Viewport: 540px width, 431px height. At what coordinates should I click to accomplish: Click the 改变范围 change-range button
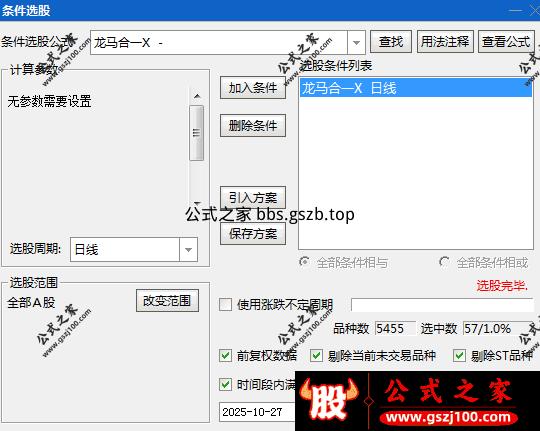coord(167,301)
